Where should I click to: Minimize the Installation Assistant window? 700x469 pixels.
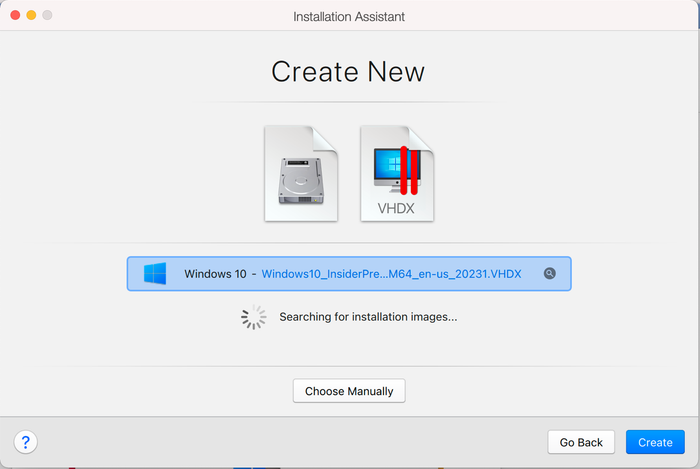31,15
